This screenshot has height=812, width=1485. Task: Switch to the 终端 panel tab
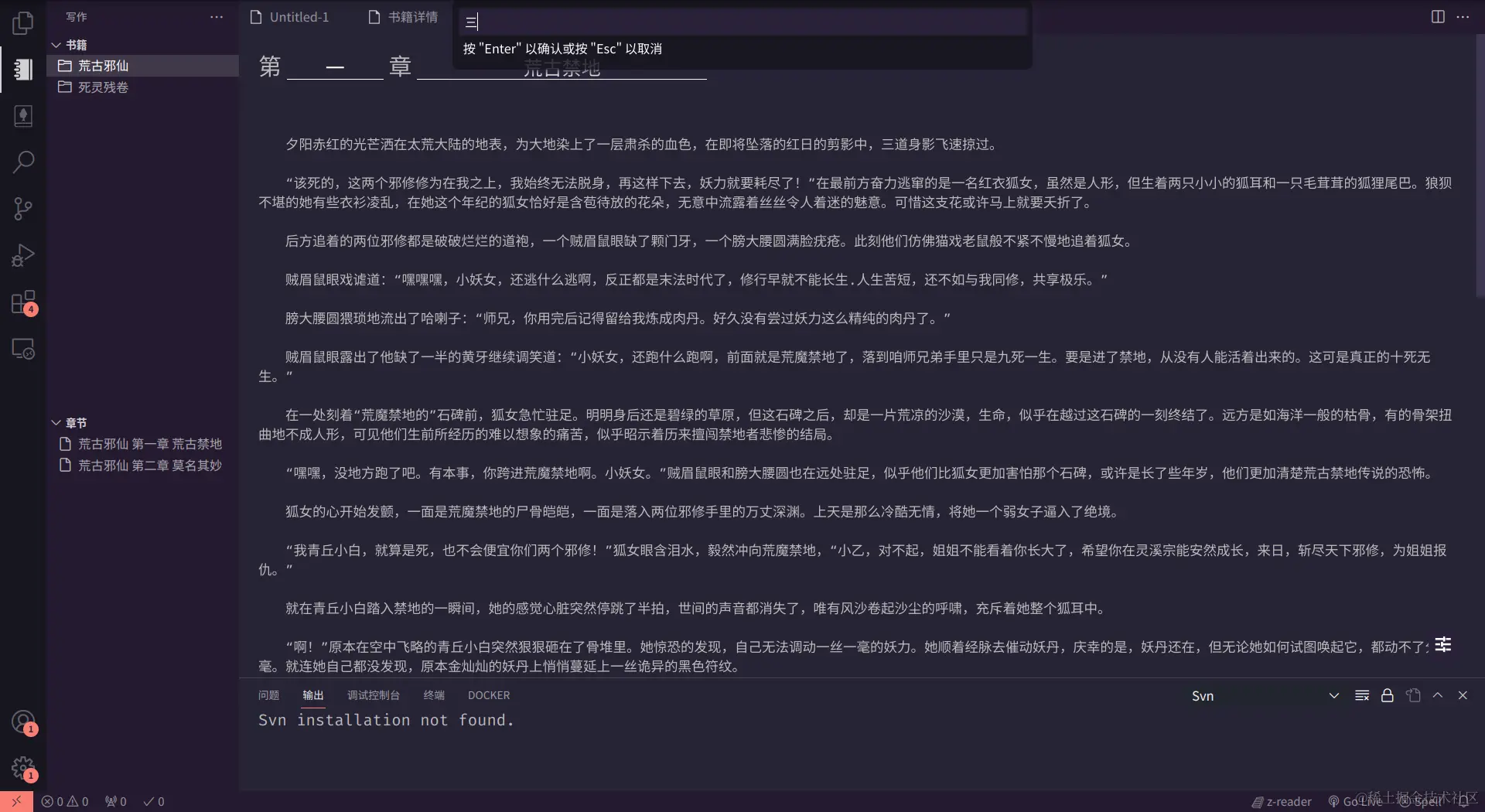tap(434, 695)
